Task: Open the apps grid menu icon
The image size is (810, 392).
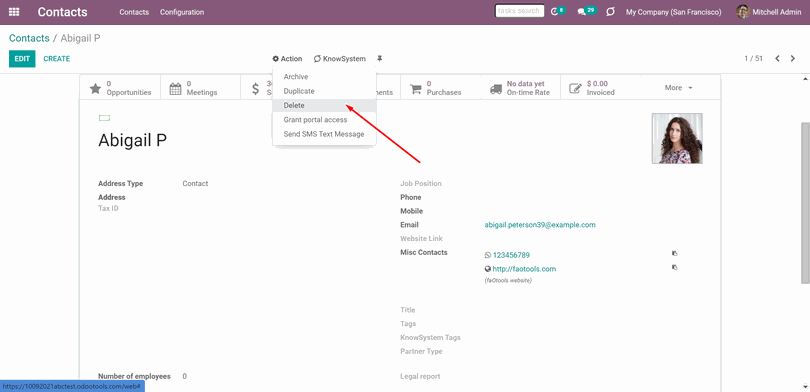Action: [14, 12]
